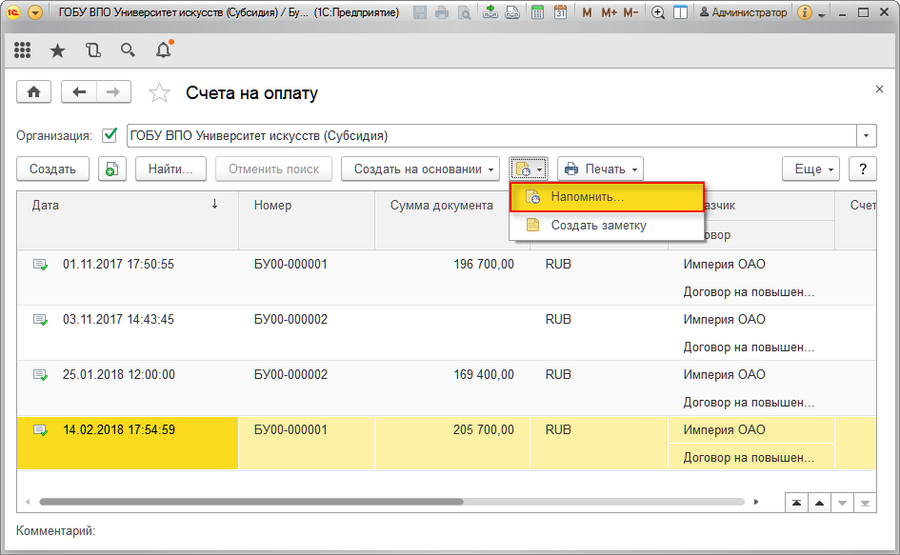Open notifications bell icon

(164, 50)
